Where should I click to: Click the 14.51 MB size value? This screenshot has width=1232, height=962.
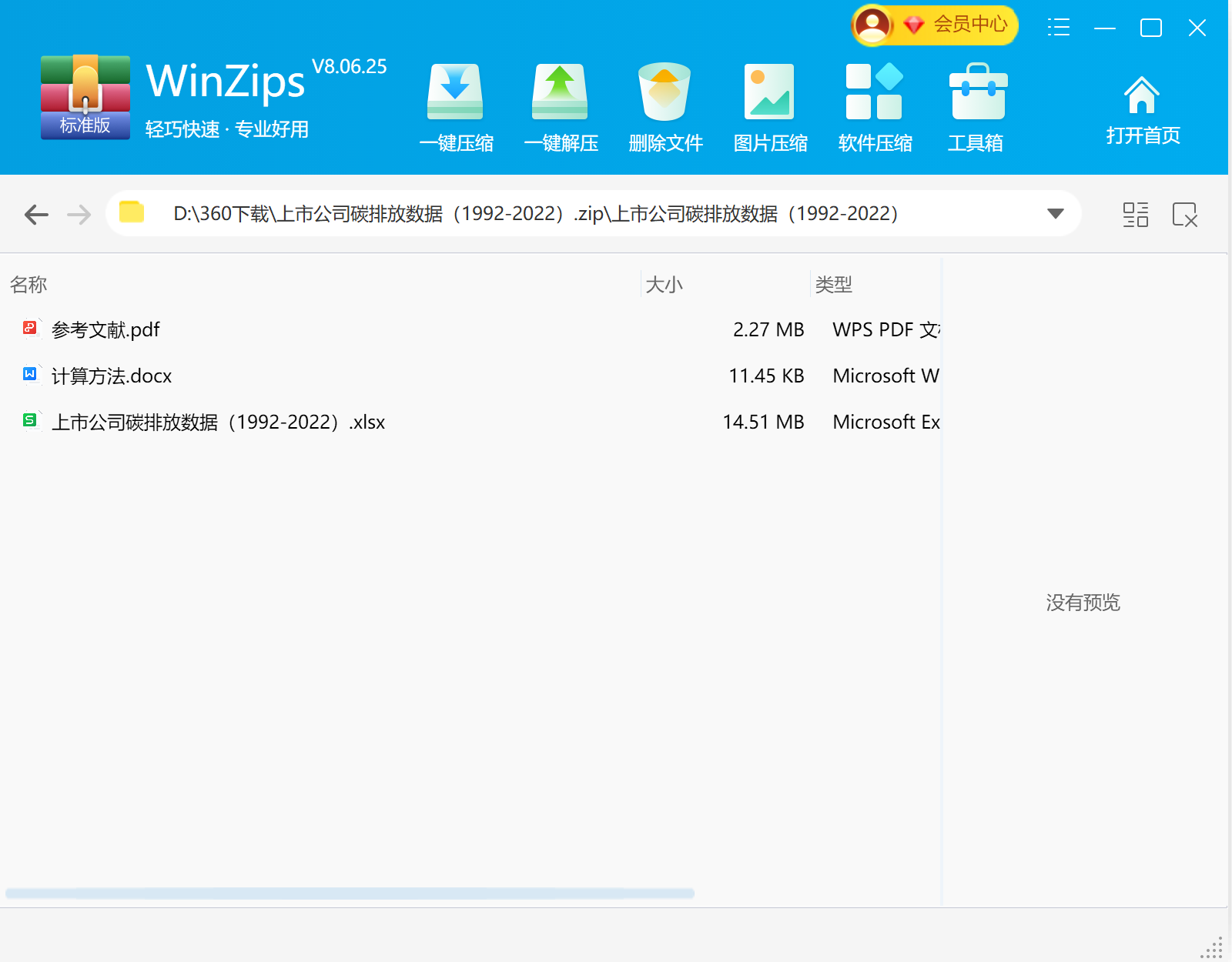(x=763, y=423)
